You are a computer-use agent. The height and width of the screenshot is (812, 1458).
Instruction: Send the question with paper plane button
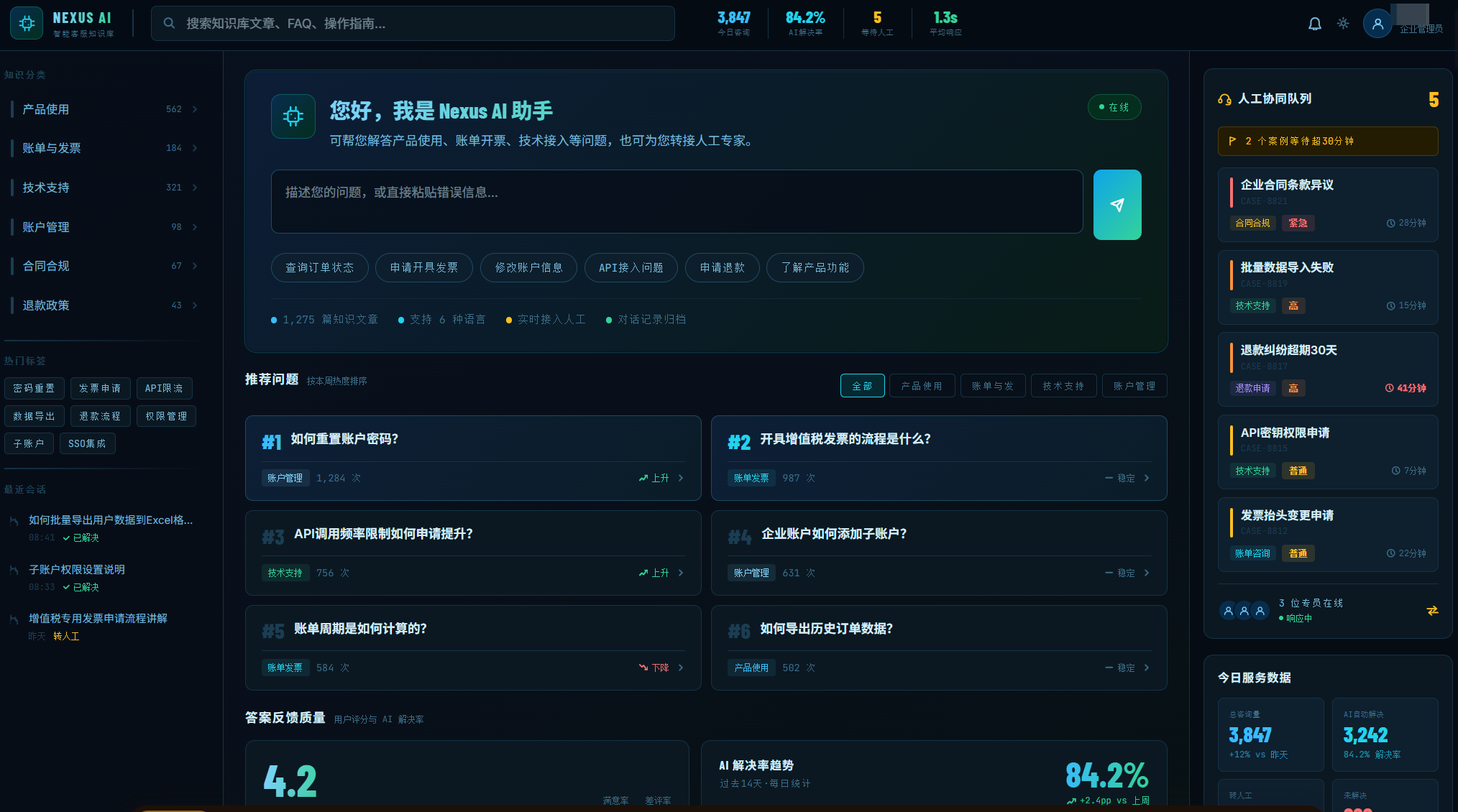[1117, 205]
